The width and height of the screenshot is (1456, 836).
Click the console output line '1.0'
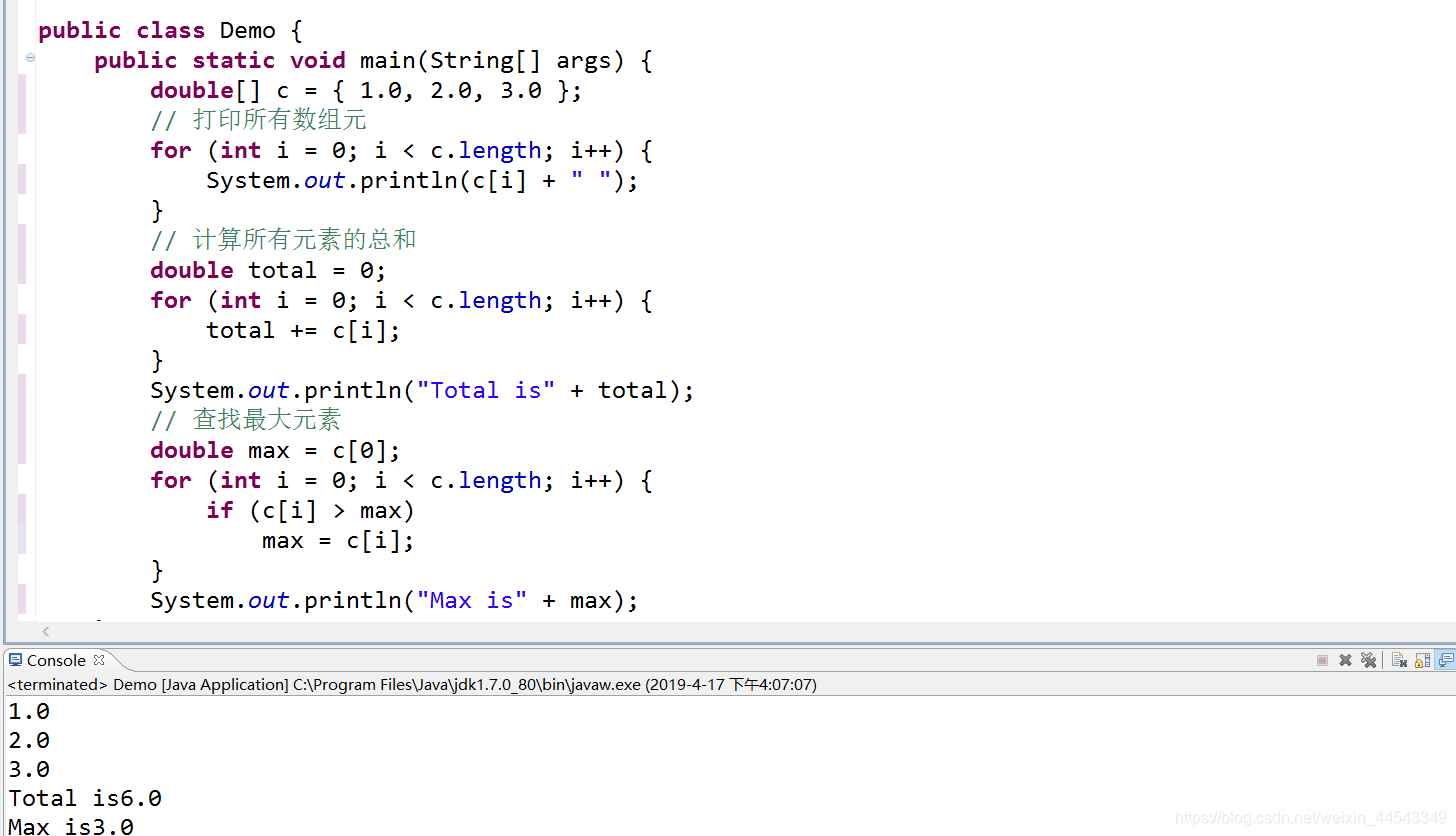(29, 712)
